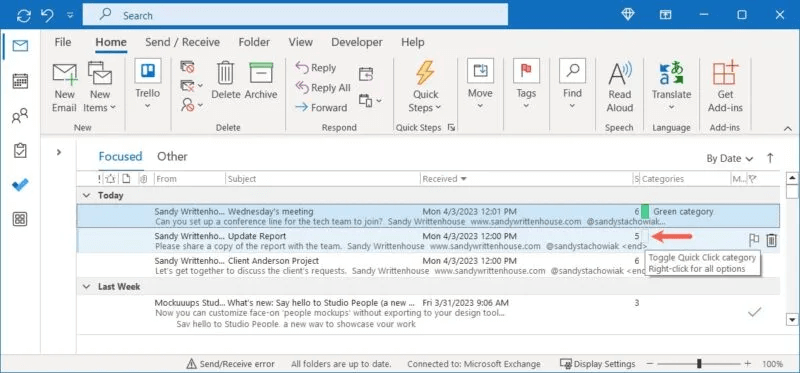Select the Focused inbox tab

(x=120, y=157)
